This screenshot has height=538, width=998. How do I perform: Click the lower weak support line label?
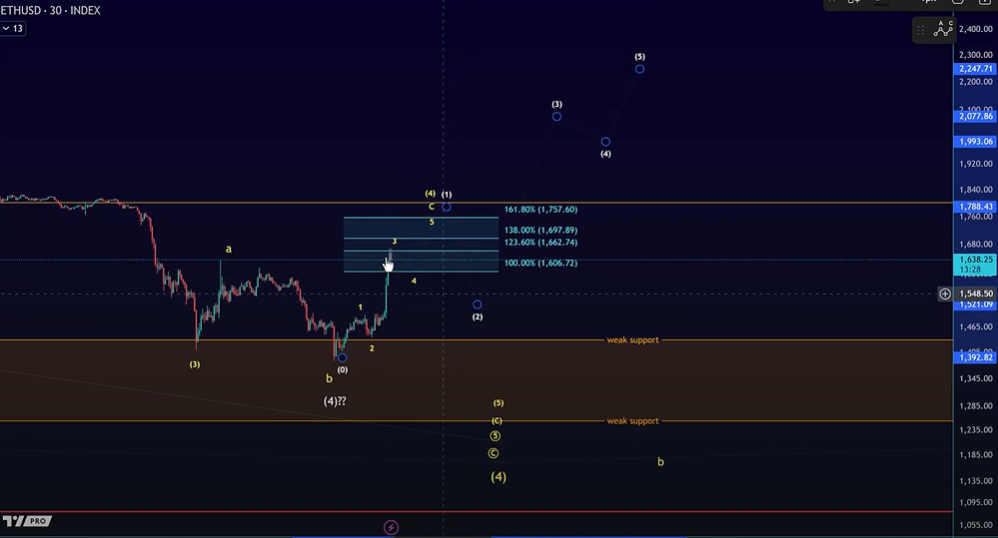coord(632,421)
